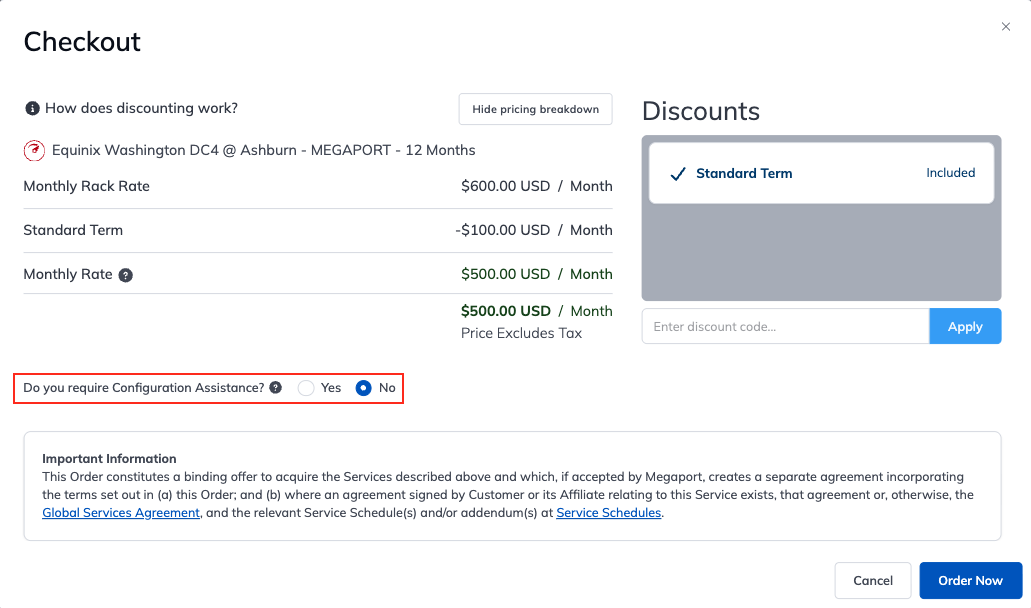1031x608 pixels.
Task: Click the -$100.00 USD Standard Term value
Action: (502, 230)
